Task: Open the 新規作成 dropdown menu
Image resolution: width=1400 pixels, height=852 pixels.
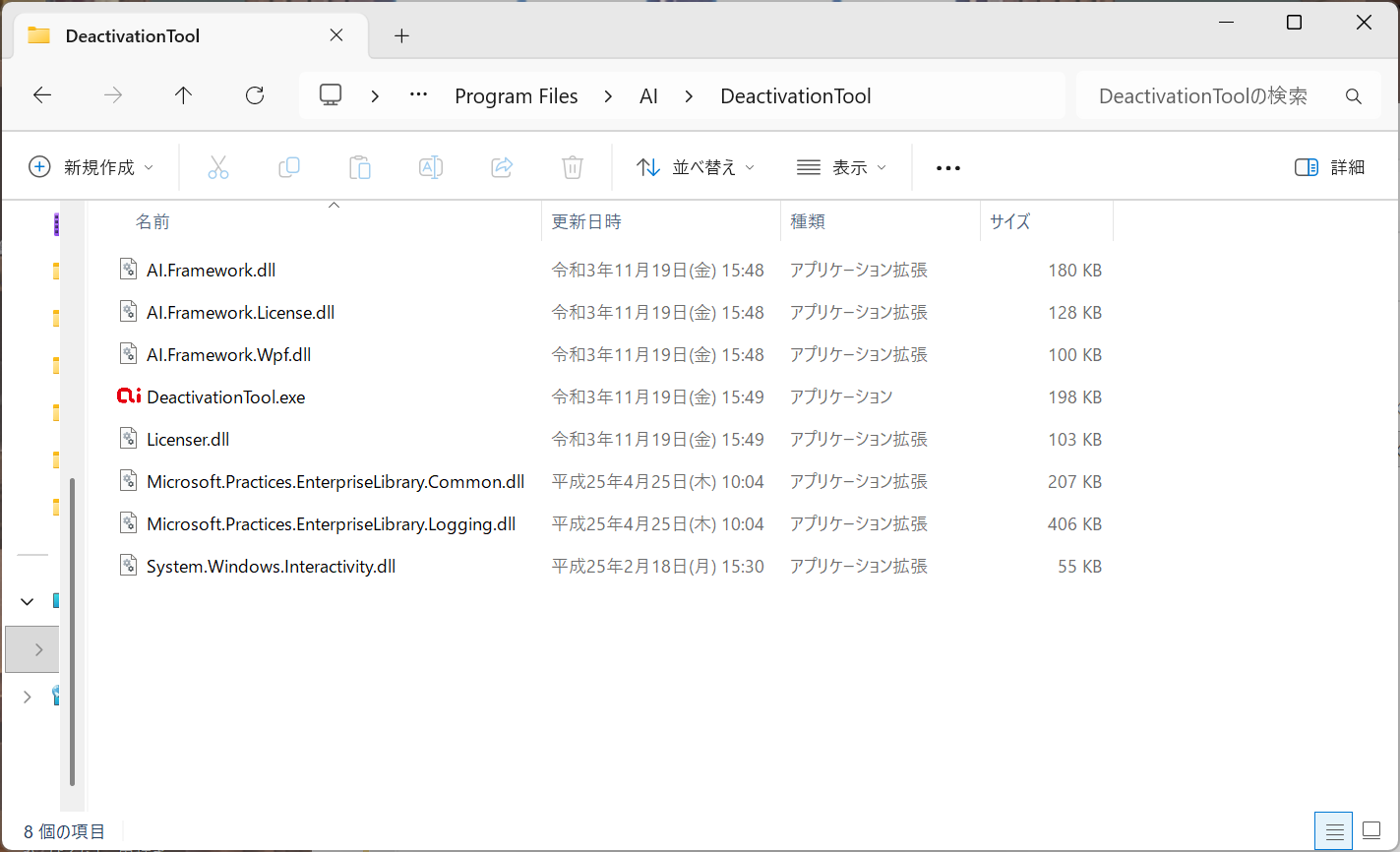Action: [x=91, y=167]
